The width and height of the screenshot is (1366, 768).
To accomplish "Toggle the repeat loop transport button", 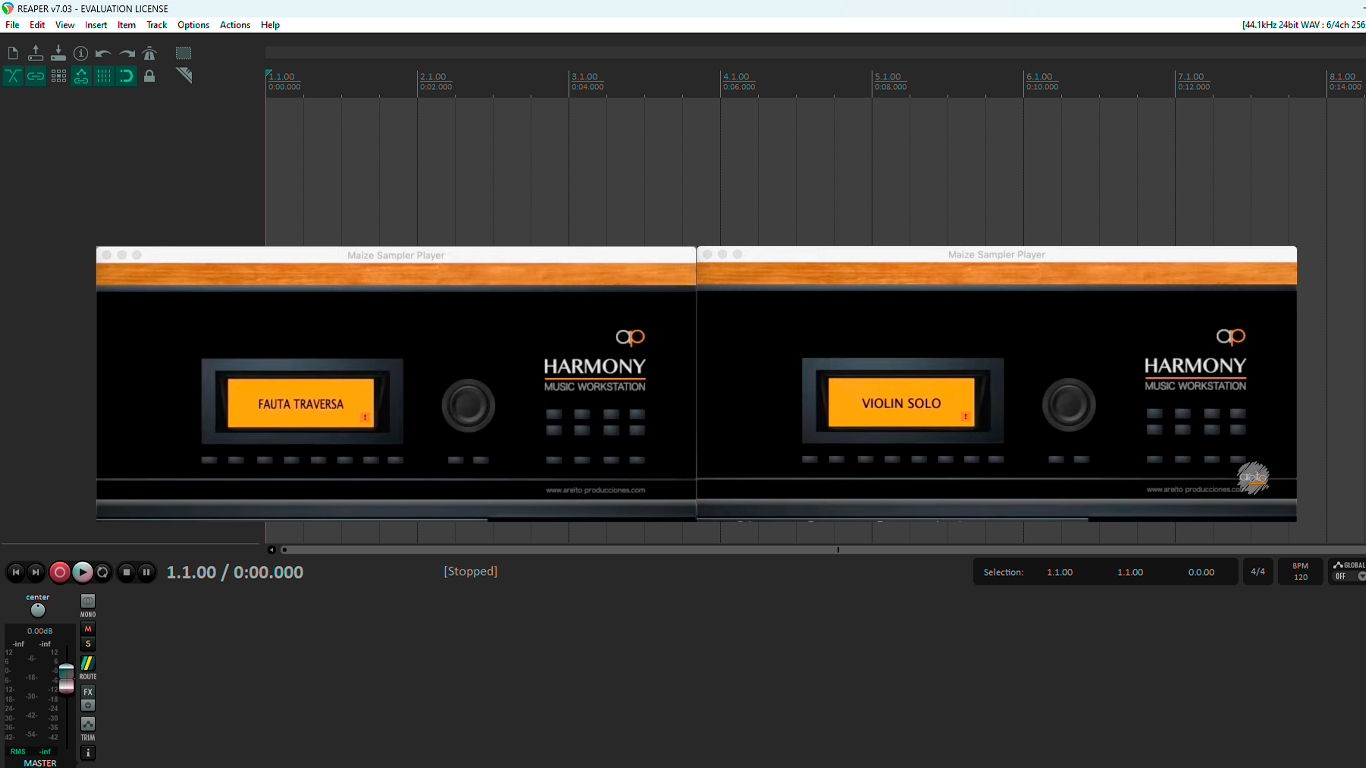I will 103,572.
